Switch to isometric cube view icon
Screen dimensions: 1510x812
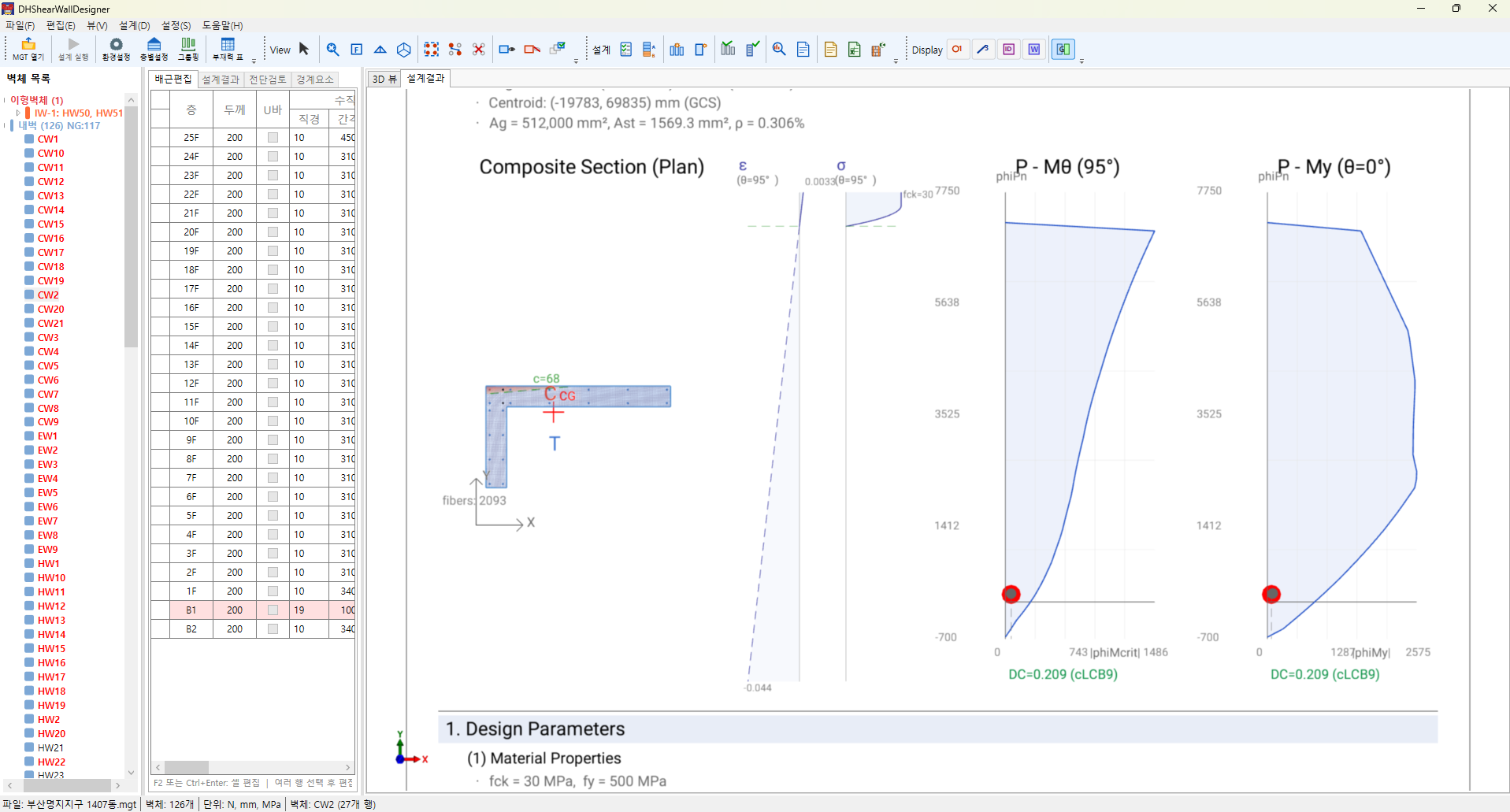click(404, 50)
